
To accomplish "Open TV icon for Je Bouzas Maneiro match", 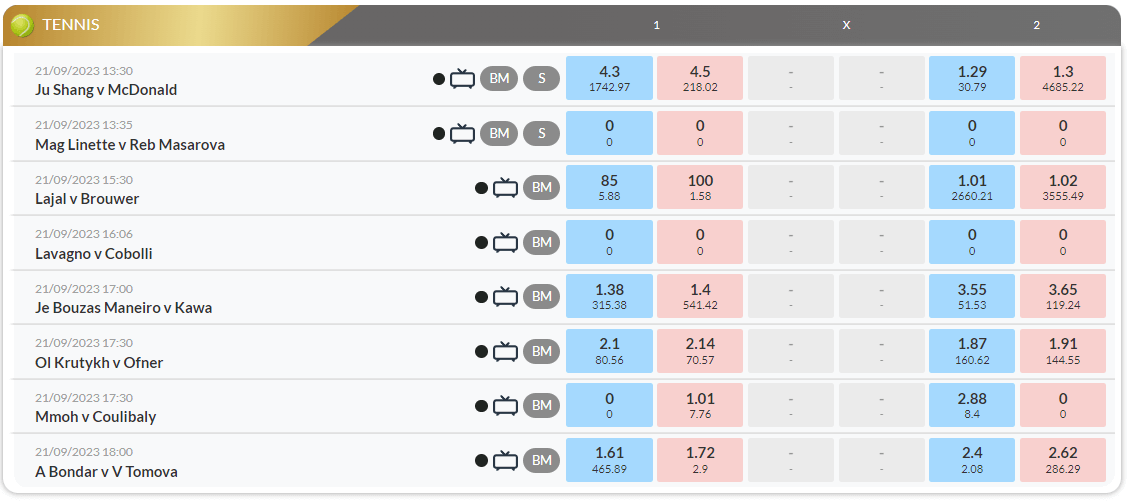I will (x=505, y=297).
